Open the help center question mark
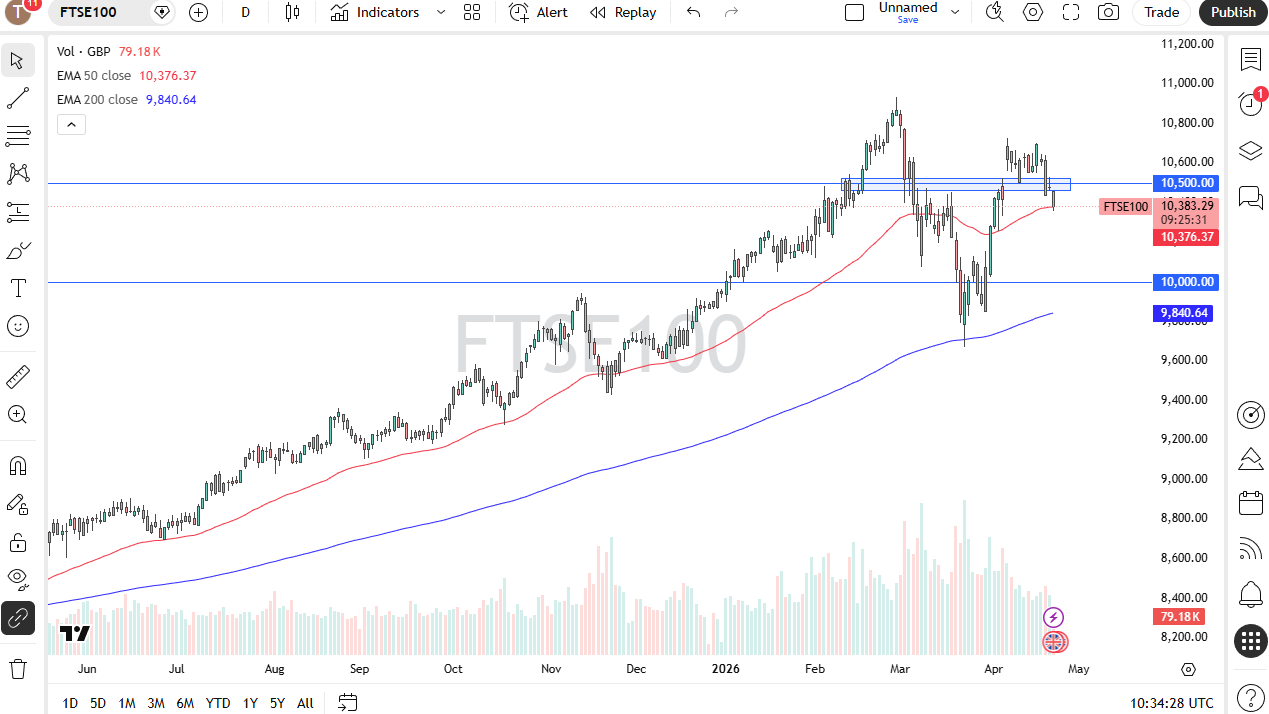This screenshot has height=714, width=1269. click(x=1250, y=697)
